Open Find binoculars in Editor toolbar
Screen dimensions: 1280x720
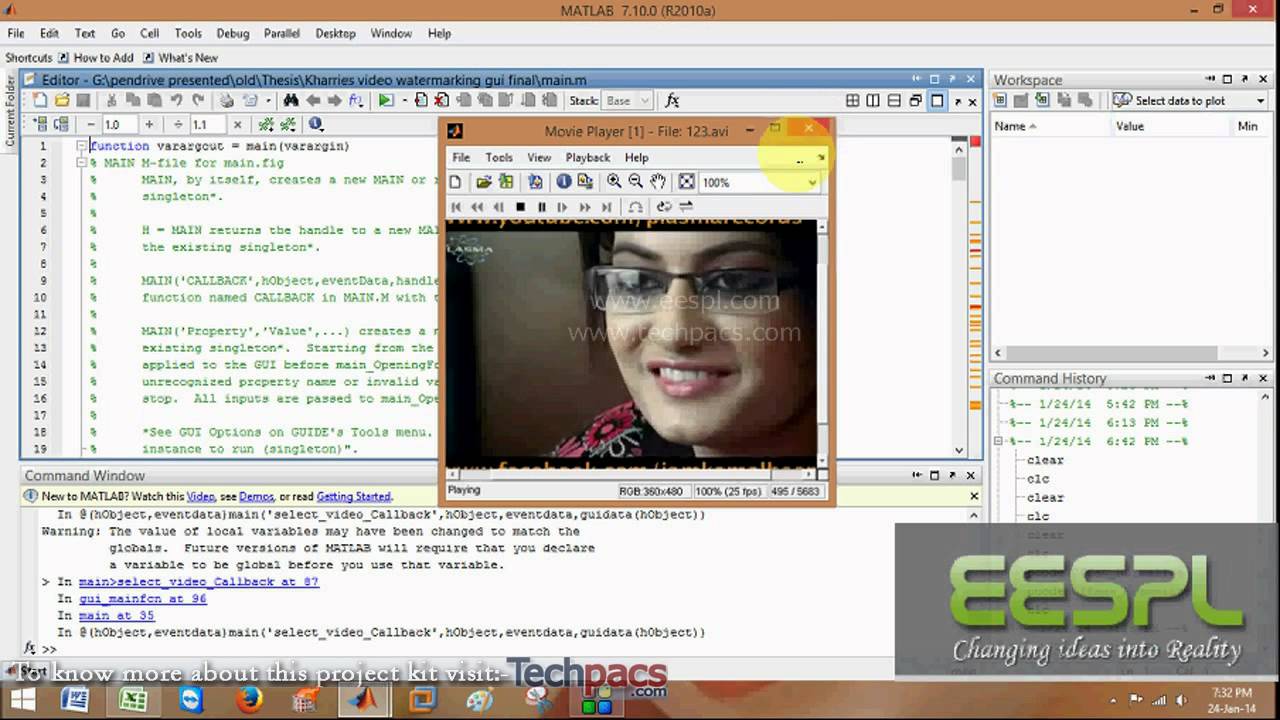coord(291,100)
